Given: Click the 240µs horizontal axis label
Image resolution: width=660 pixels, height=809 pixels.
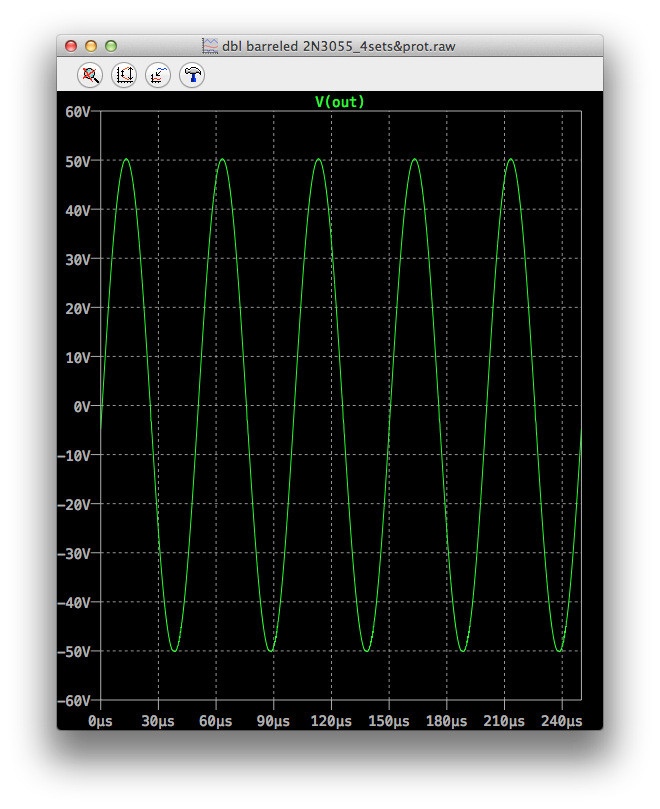Looking at the screenshot, I should pyautogui.click(x=561, y=721).
